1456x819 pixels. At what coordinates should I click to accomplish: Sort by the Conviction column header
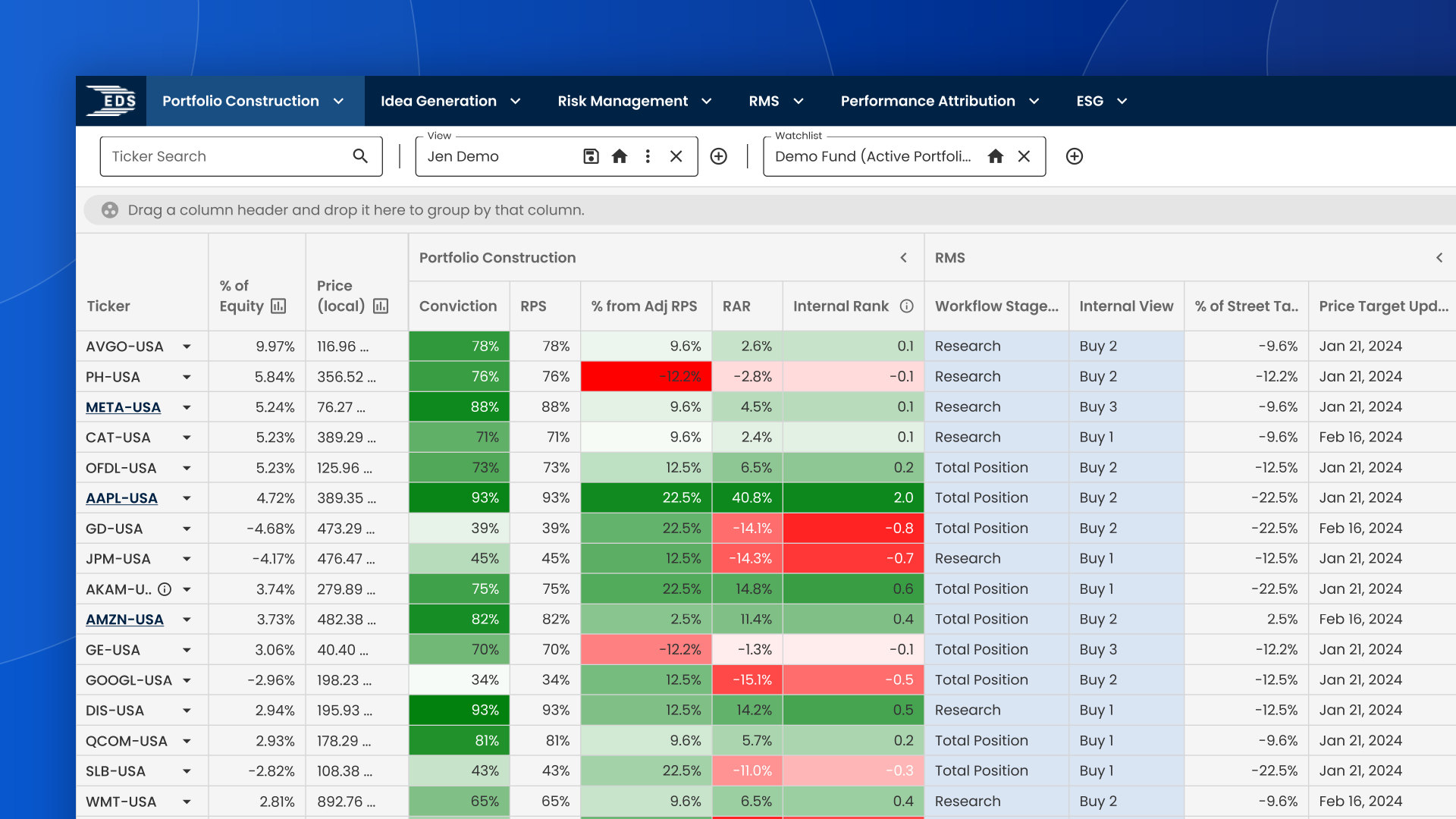pos(458,306)
